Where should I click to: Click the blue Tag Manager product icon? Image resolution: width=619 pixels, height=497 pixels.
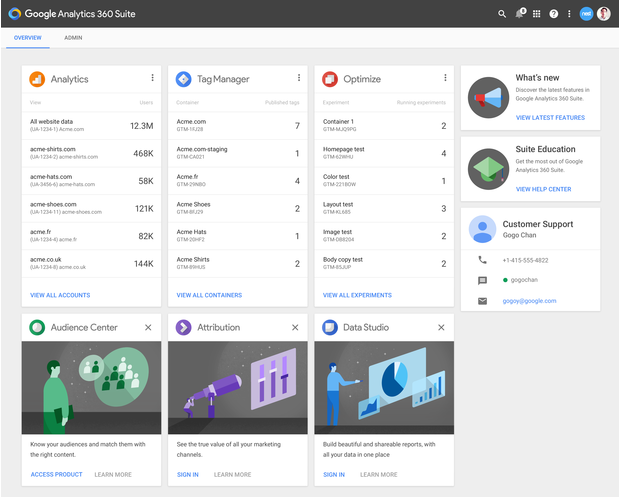(x=184, y=79)
